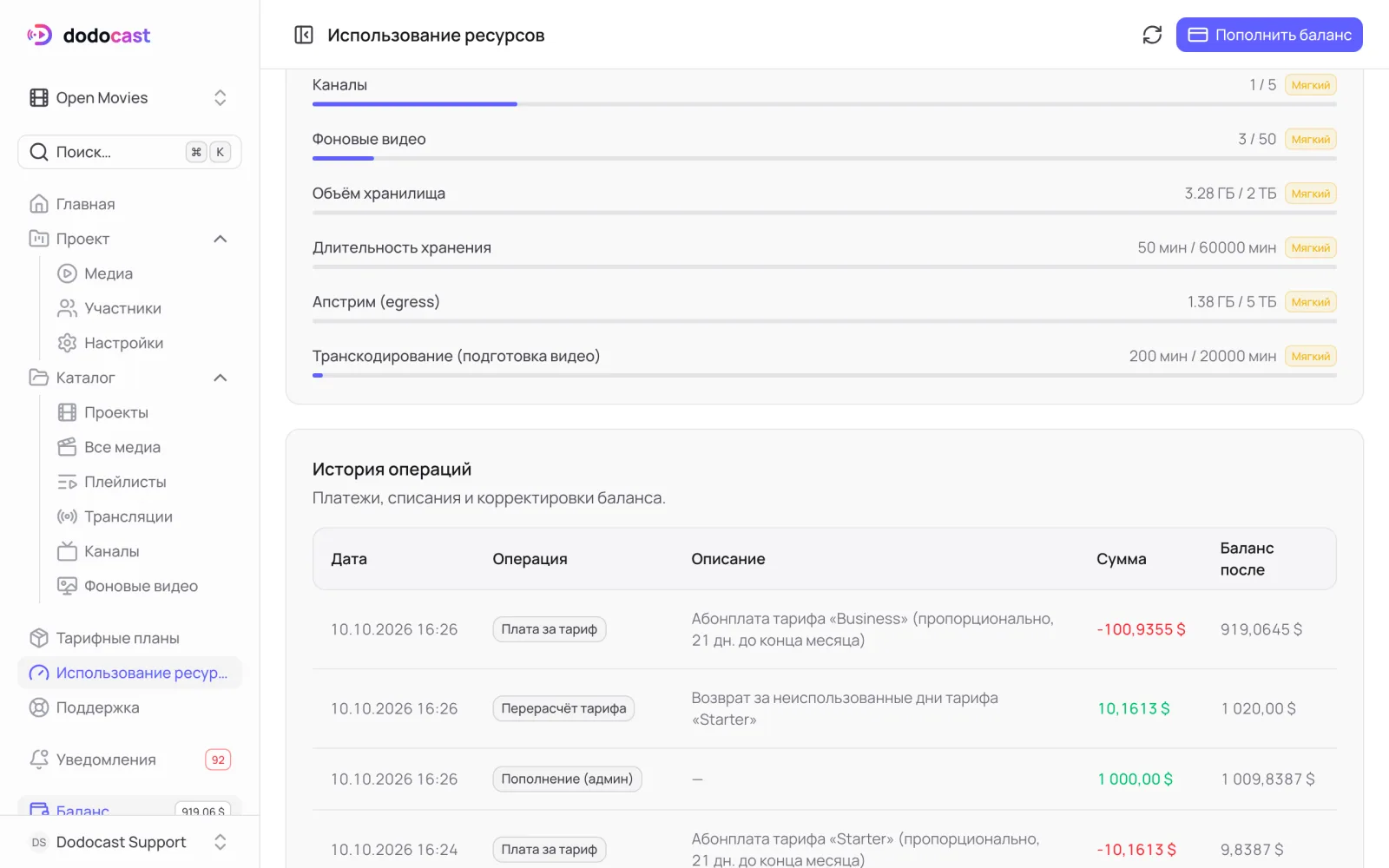Open the Open Movies project switcher
The height and width of the screenshot is (868, 1389).
(129, 97)
